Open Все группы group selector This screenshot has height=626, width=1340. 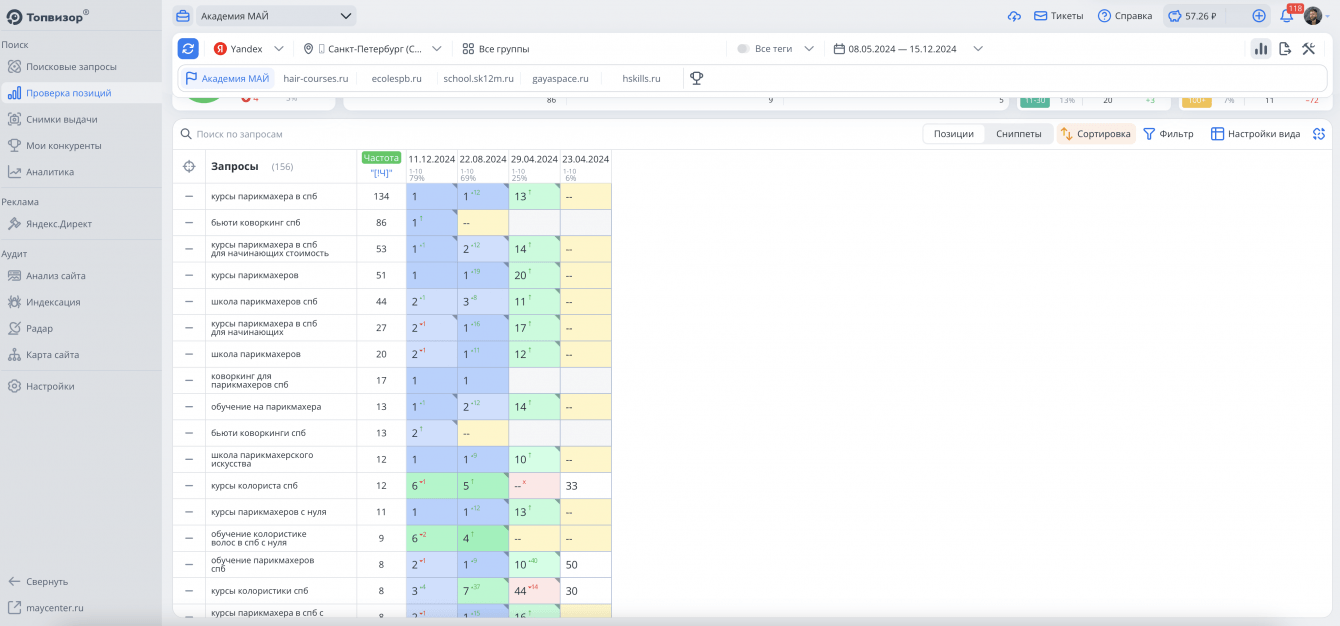496,48
